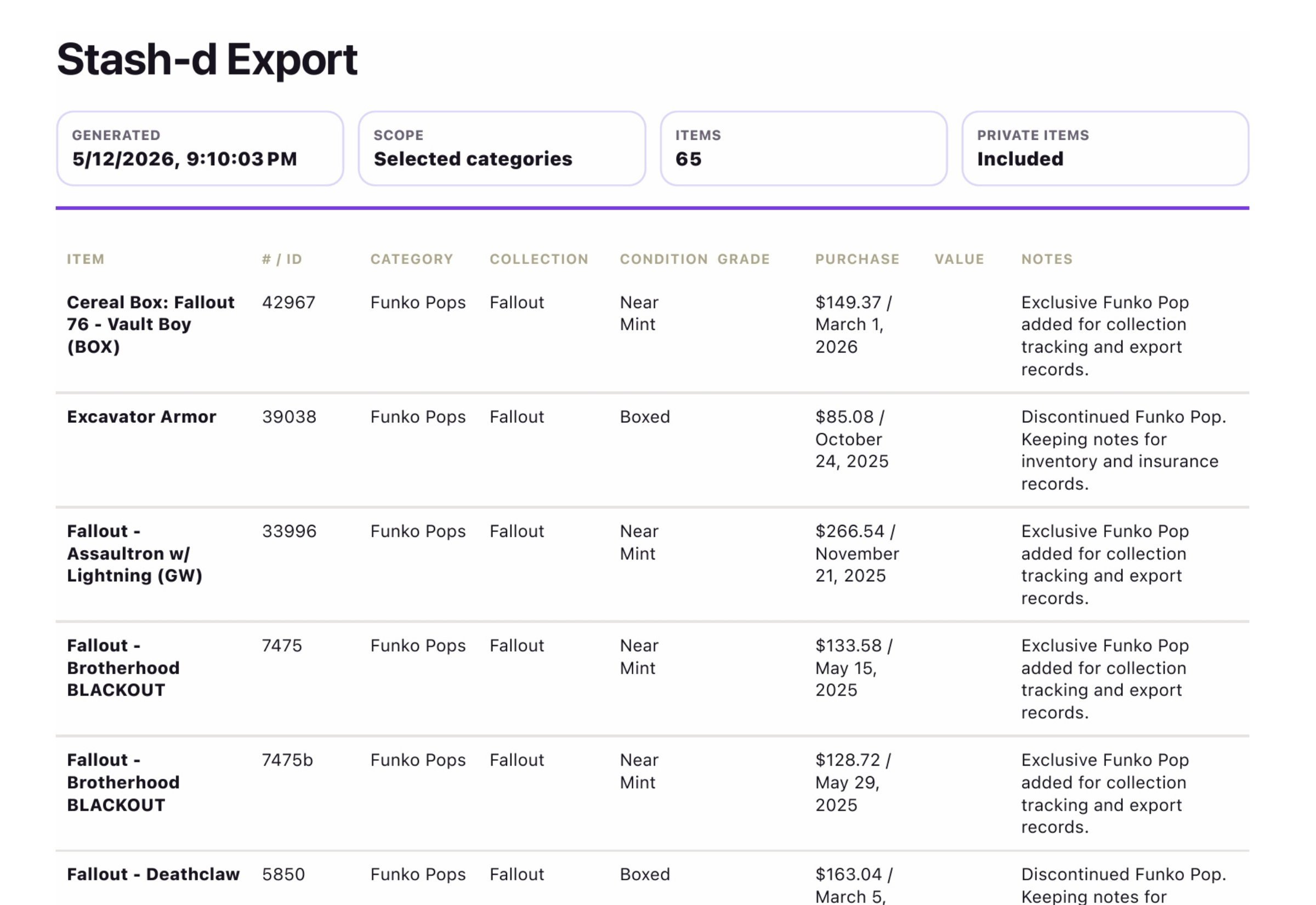Screen dimensions: 1316x905
Task: Click the SCOPE Selected categories card
Action: pyautogui.click(x=502, y=149)
